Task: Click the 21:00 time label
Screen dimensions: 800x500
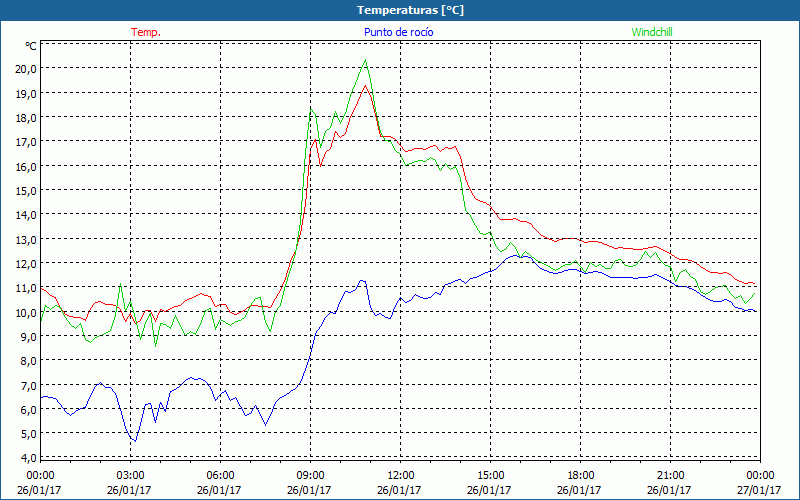Action: 670,475
